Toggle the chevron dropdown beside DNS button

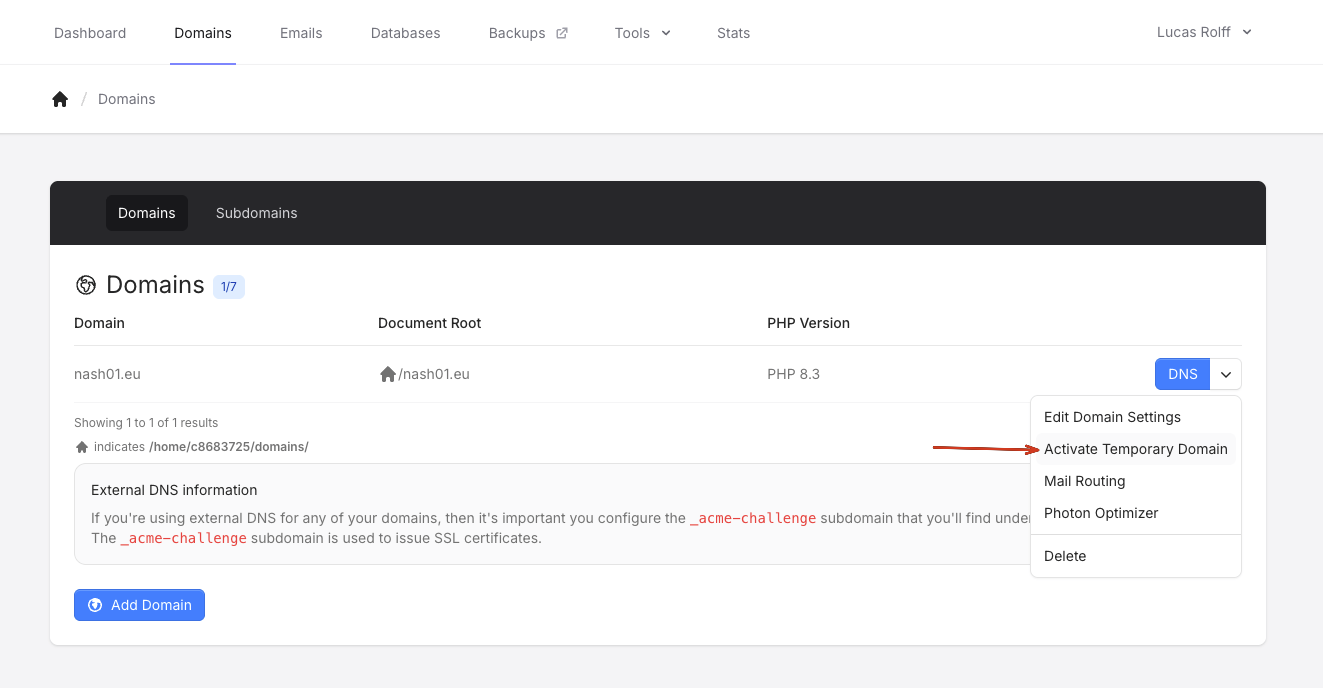(x=1226, y=374)
